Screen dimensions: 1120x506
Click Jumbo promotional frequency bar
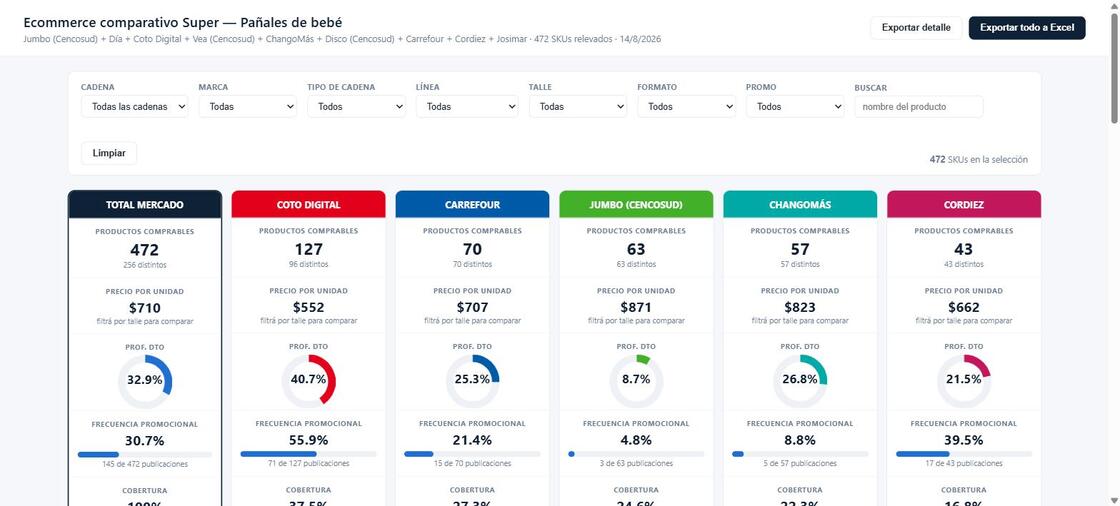(x=636, y=454)
